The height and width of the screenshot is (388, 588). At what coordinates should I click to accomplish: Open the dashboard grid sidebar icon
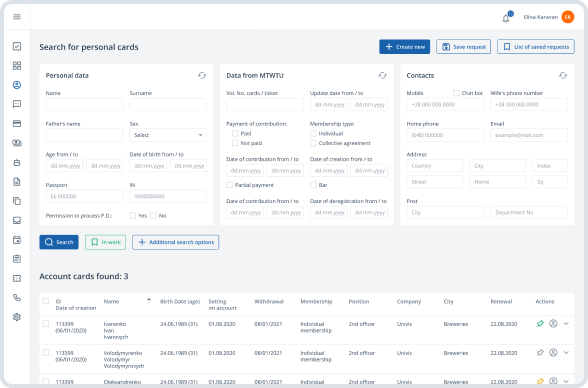(x=17, y=66)
